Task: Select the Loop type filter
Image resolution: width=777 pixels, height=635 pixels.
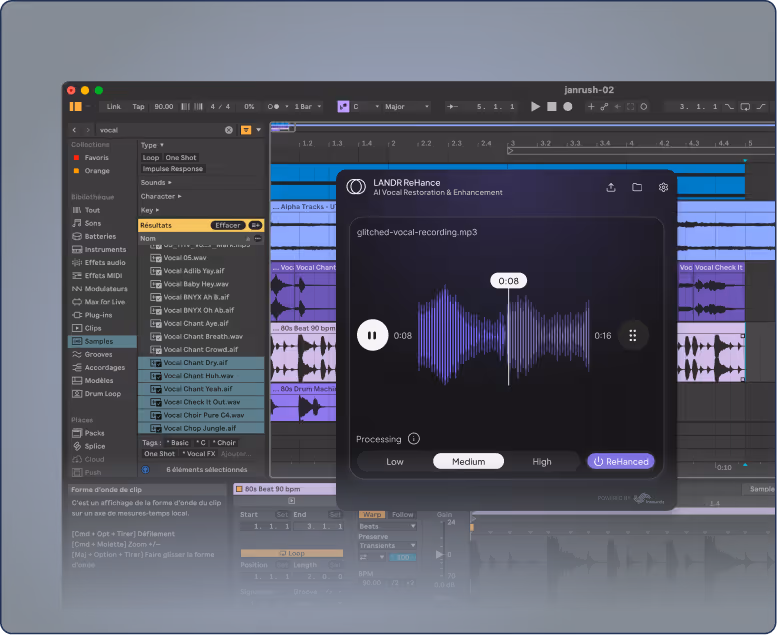Action: coord(151,158)
